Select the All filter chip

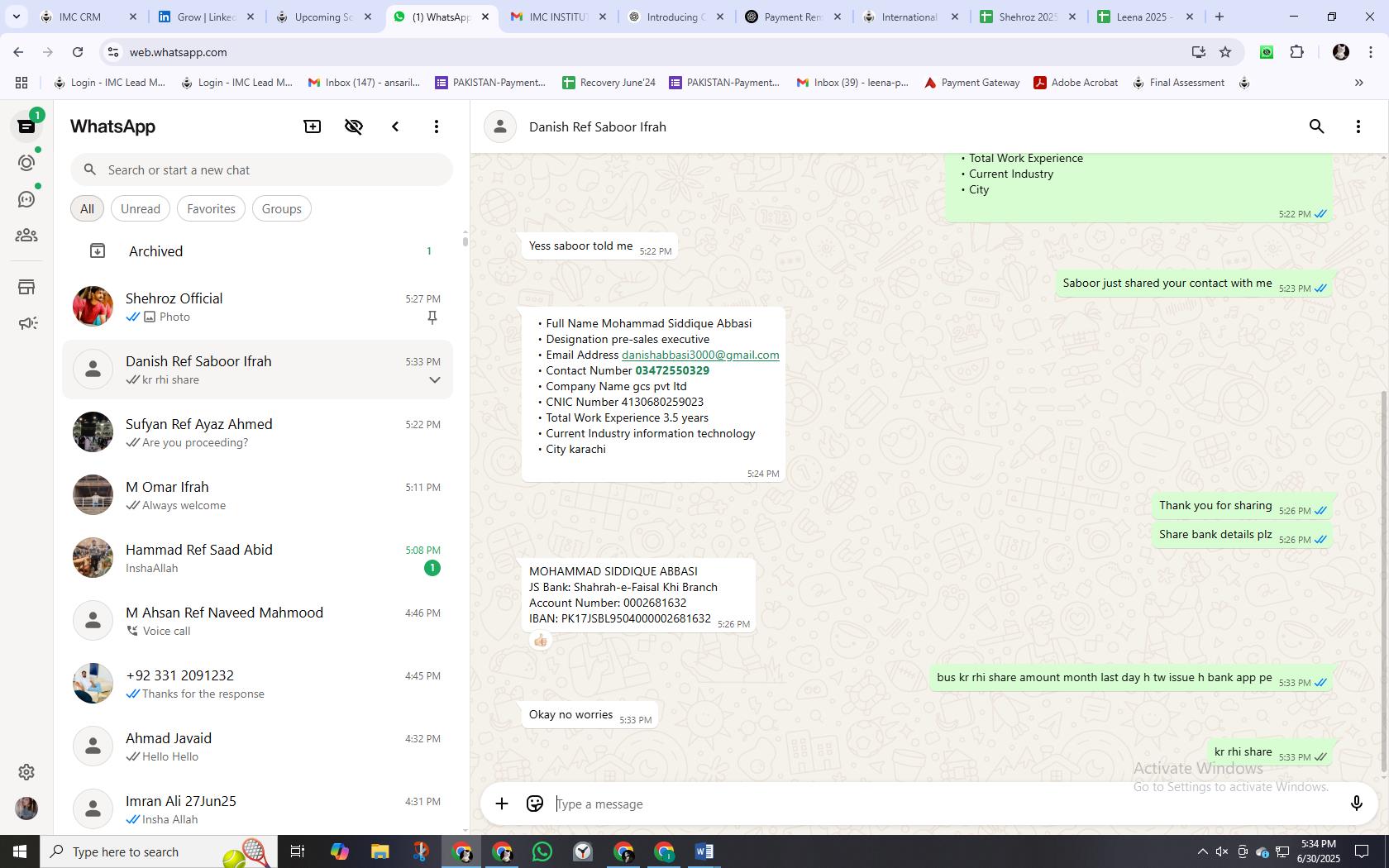pyautogui.click(x=87, y=208)
